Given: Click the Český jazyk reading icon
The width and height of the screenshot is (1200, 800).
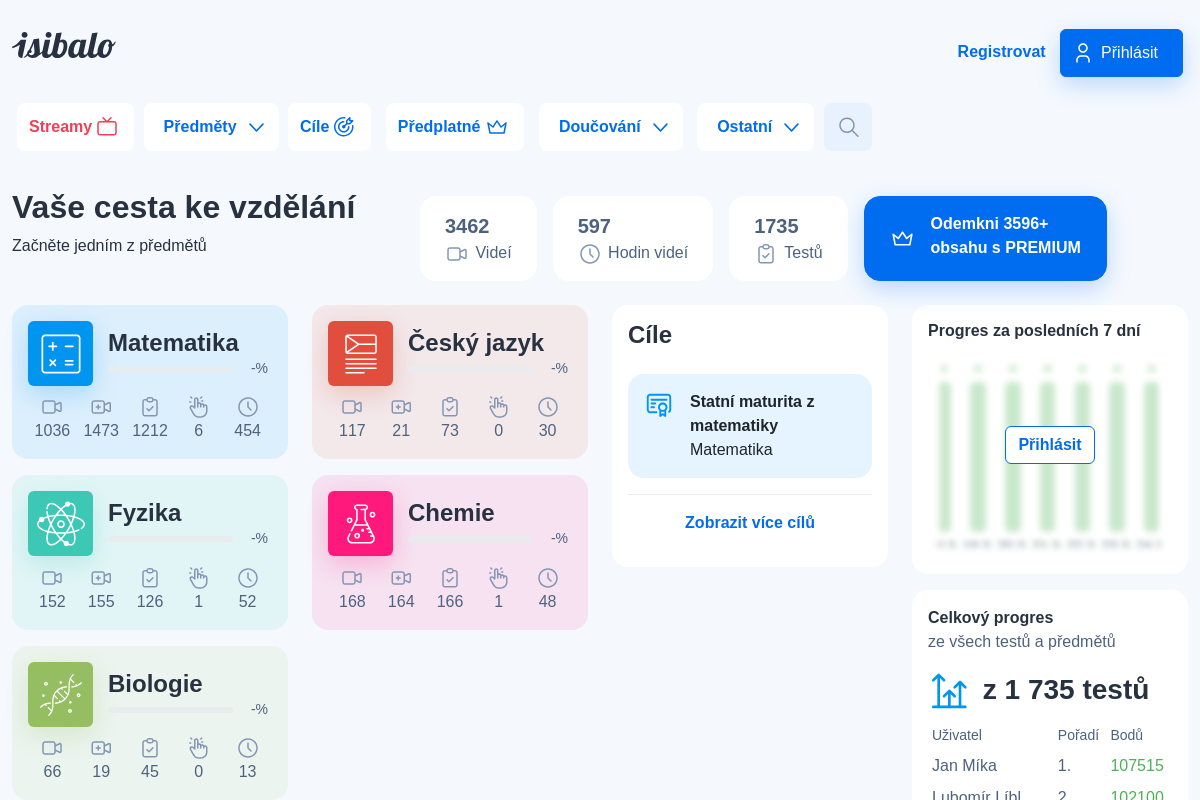Looking at the screenshot, I should tap(360, 353).
